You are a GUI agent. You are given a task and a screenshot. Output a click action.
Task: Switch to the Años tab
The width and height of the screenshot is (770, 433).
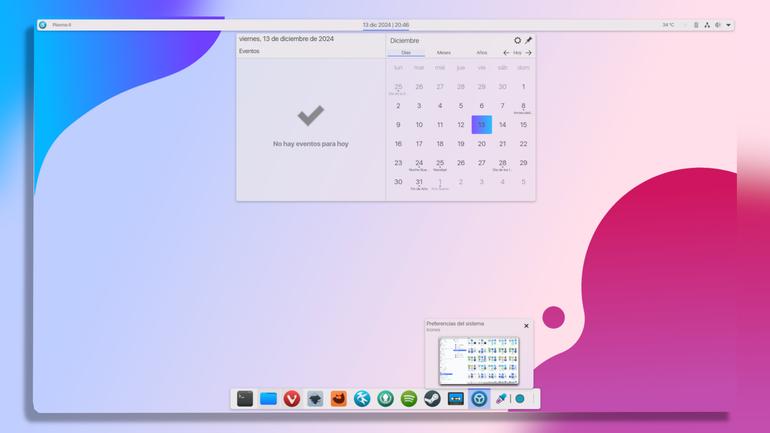coord(482,53)
